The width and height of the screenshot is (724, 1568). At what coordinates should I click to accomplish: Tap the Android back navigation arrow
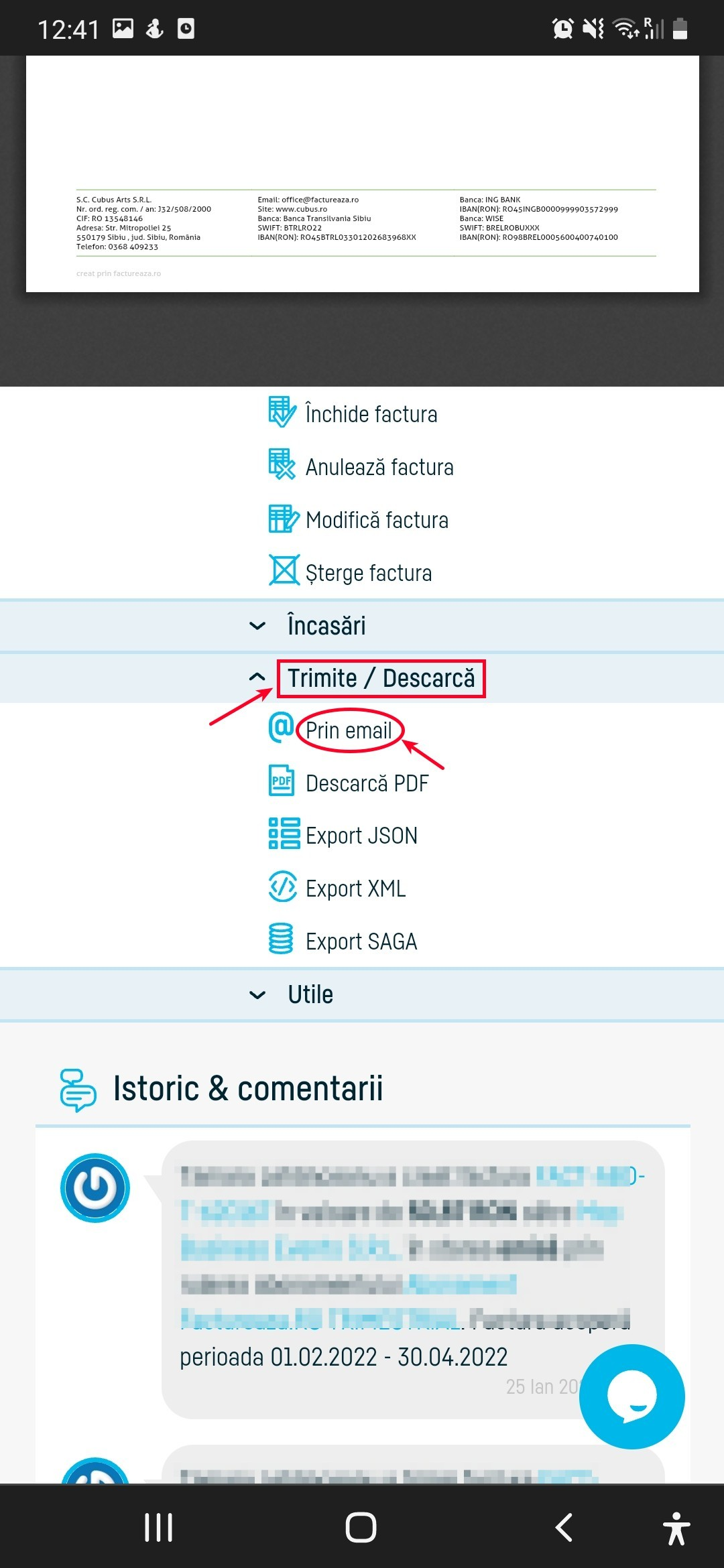click(564, 1527)
